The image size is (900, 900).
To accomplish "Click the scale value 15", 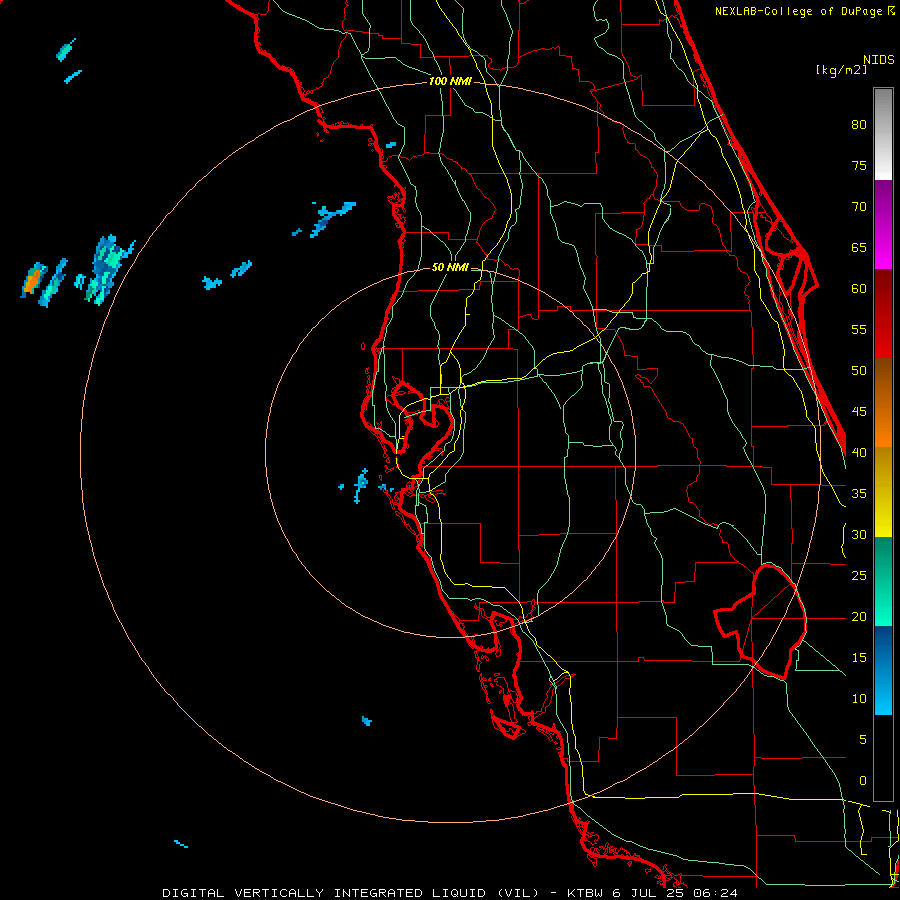I will tap(859, 658).
